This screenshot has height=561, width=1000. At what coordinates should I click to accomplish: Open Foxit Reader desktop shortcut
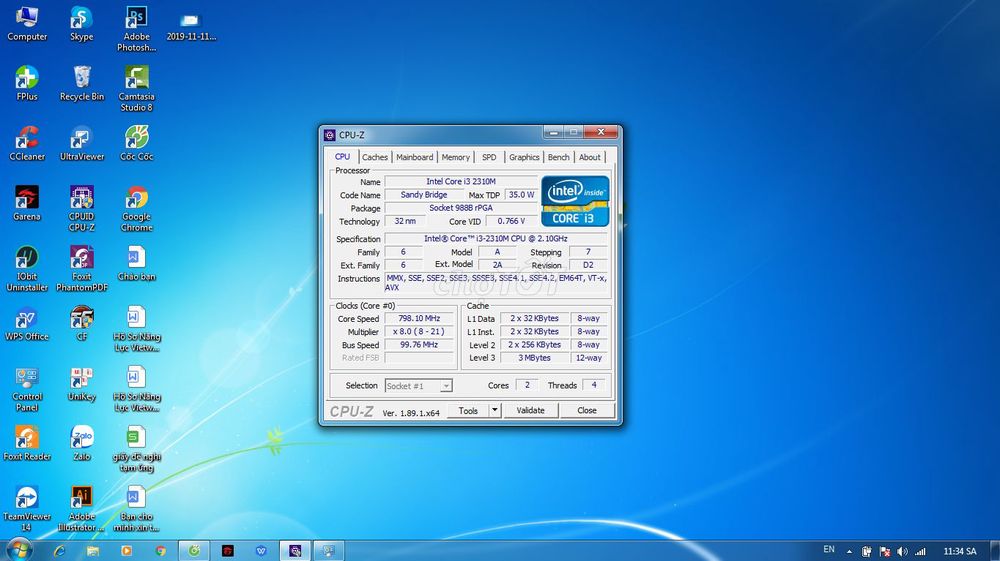[27, 443]
